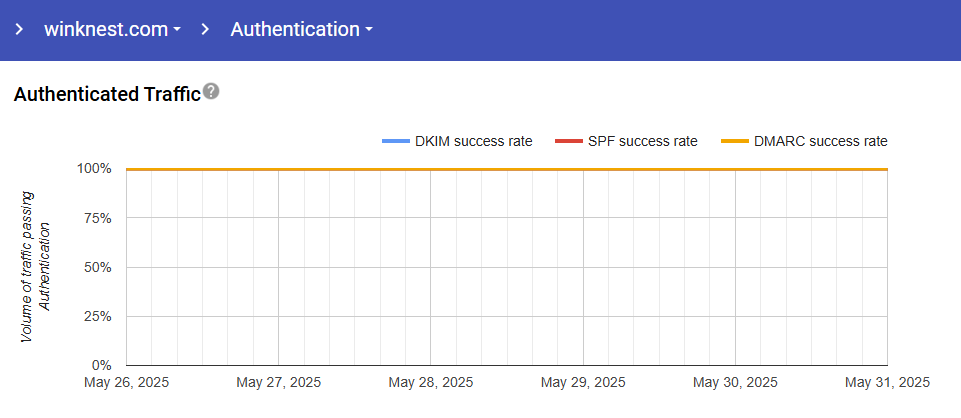This screenshot has height=418, width=961.
Task: Click the 100% y-axis label
Action: (x=94, y=169)
